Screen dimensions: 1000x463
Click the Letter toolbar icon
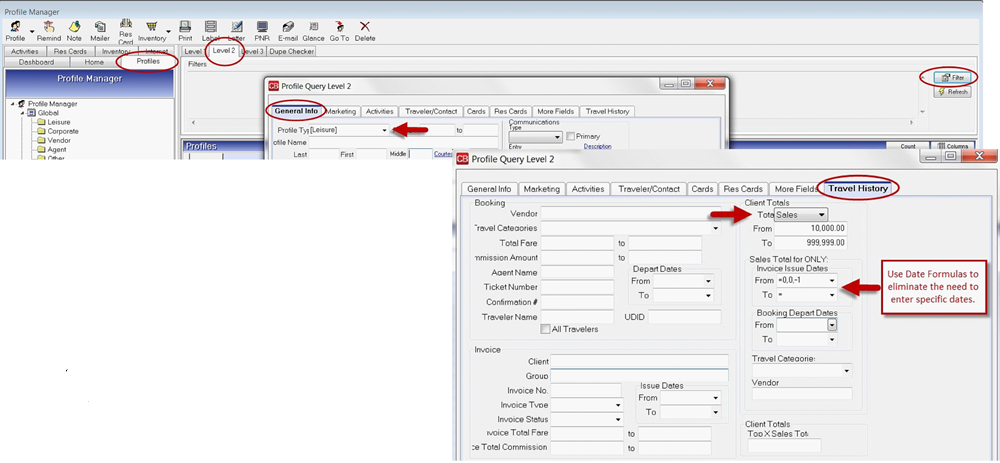click(x=237, y=27)
